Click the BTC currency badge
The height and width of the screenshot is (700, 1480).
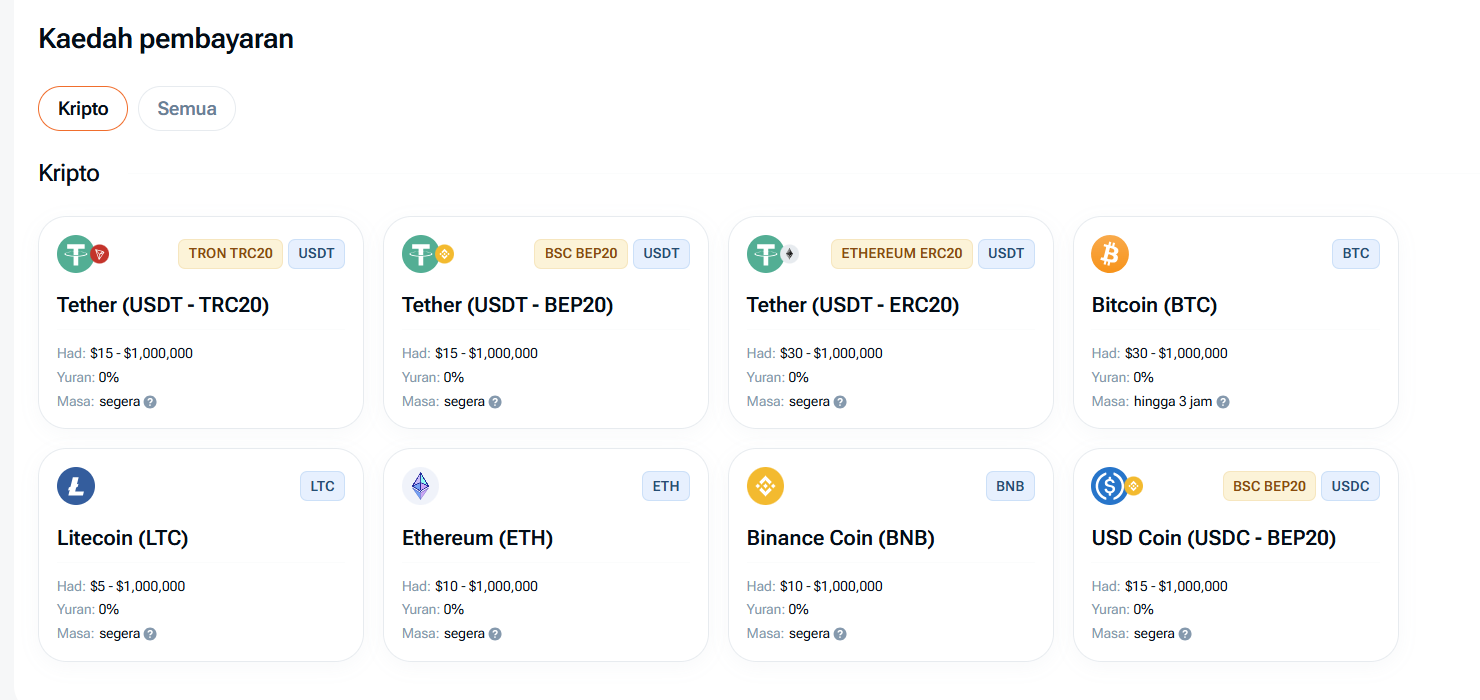coord(1356,254)
